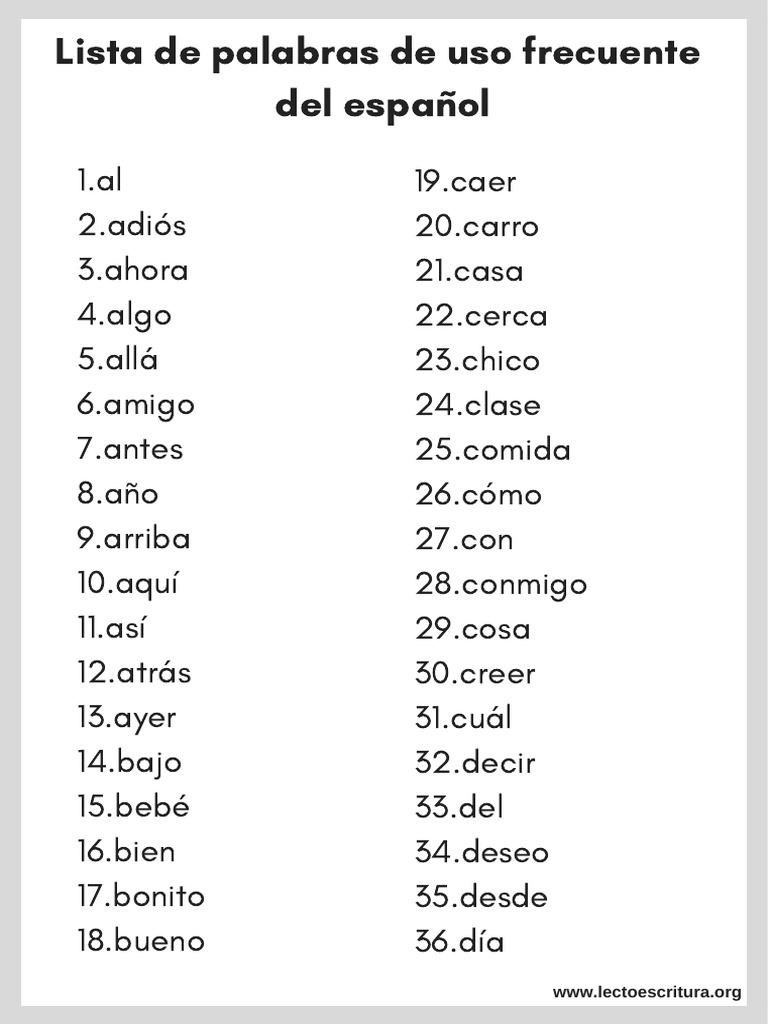
Task: Select the word 'carro'
Action: (x=500, y=227)
